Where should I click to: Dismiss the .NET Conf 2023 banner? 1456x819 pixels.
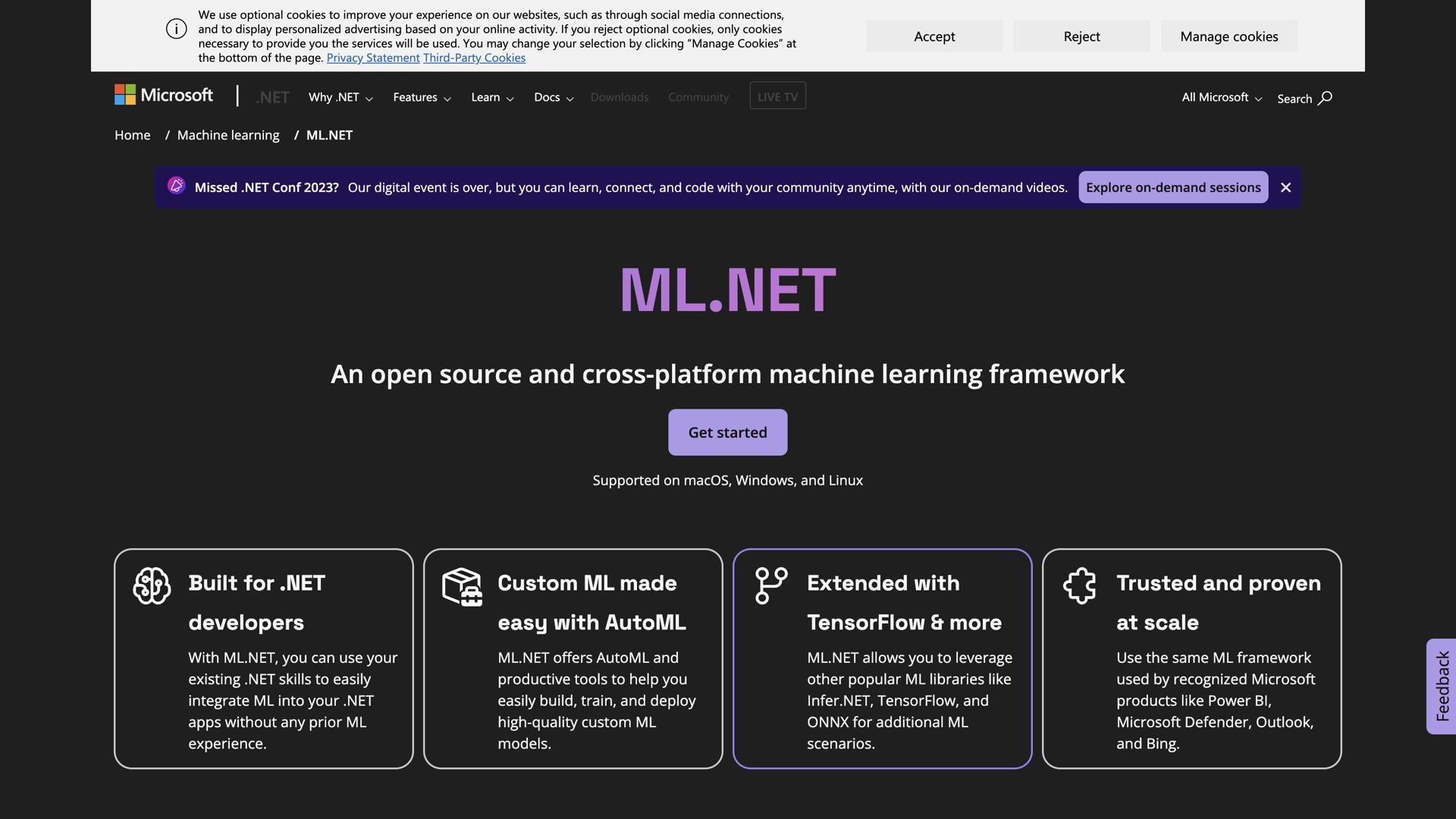point(1285,187)
